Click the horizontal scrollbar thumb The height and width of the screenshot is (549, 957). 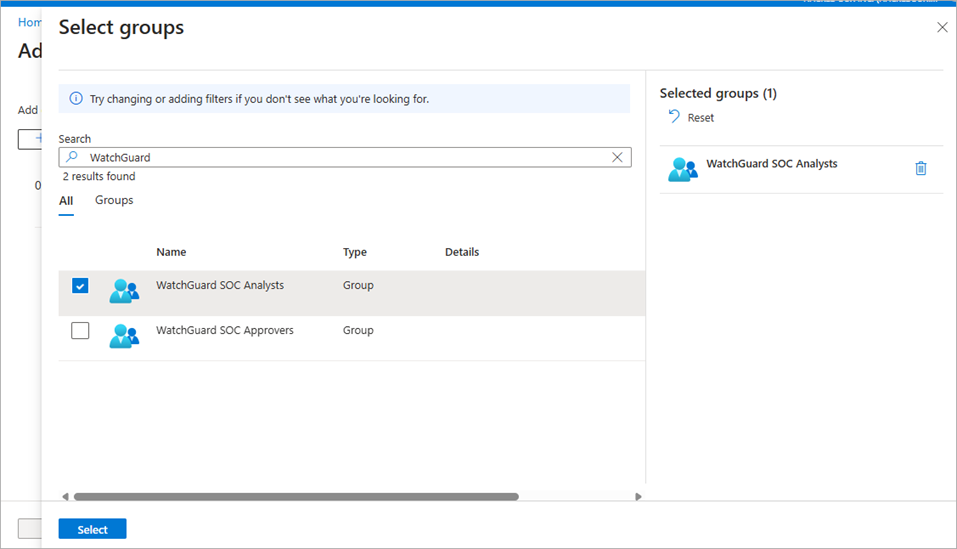(296, 496)
